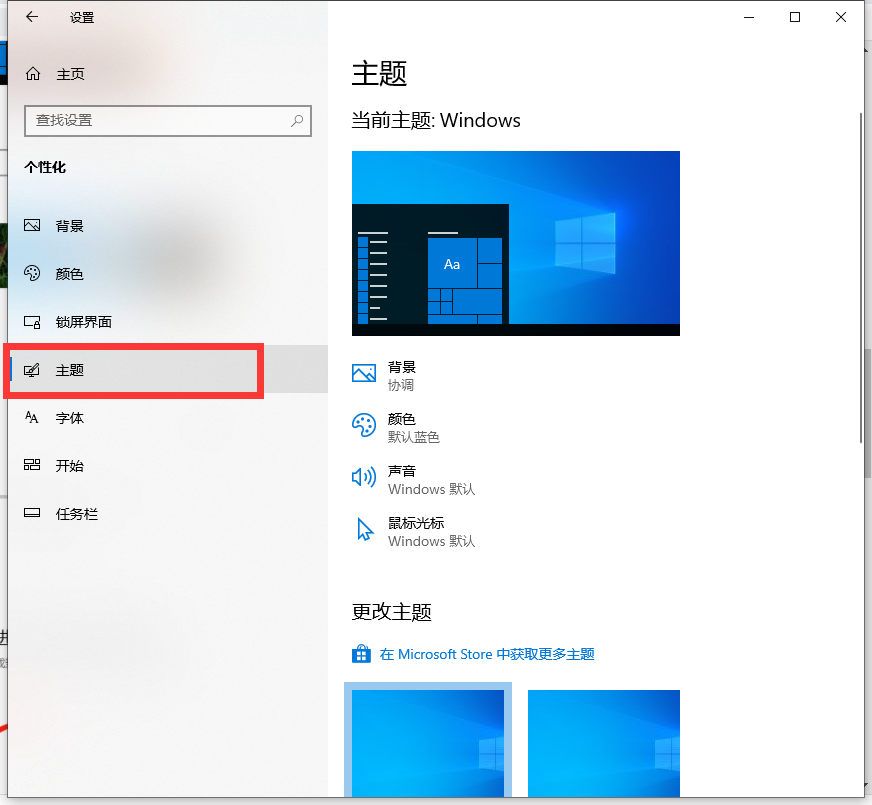
Task: Open Colors (颜色) in the sidebar
Action: click(69, 274)
